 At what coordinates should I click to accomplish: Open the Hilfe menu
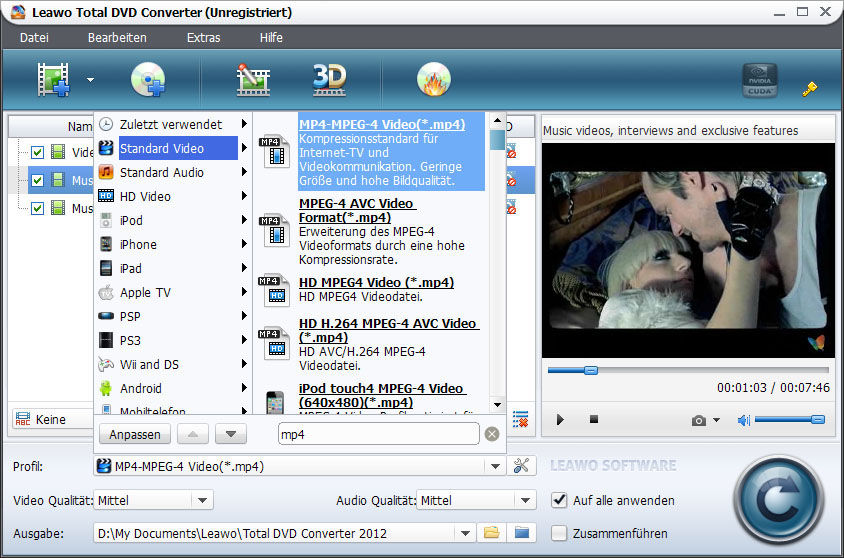click(x=271, y=38)
